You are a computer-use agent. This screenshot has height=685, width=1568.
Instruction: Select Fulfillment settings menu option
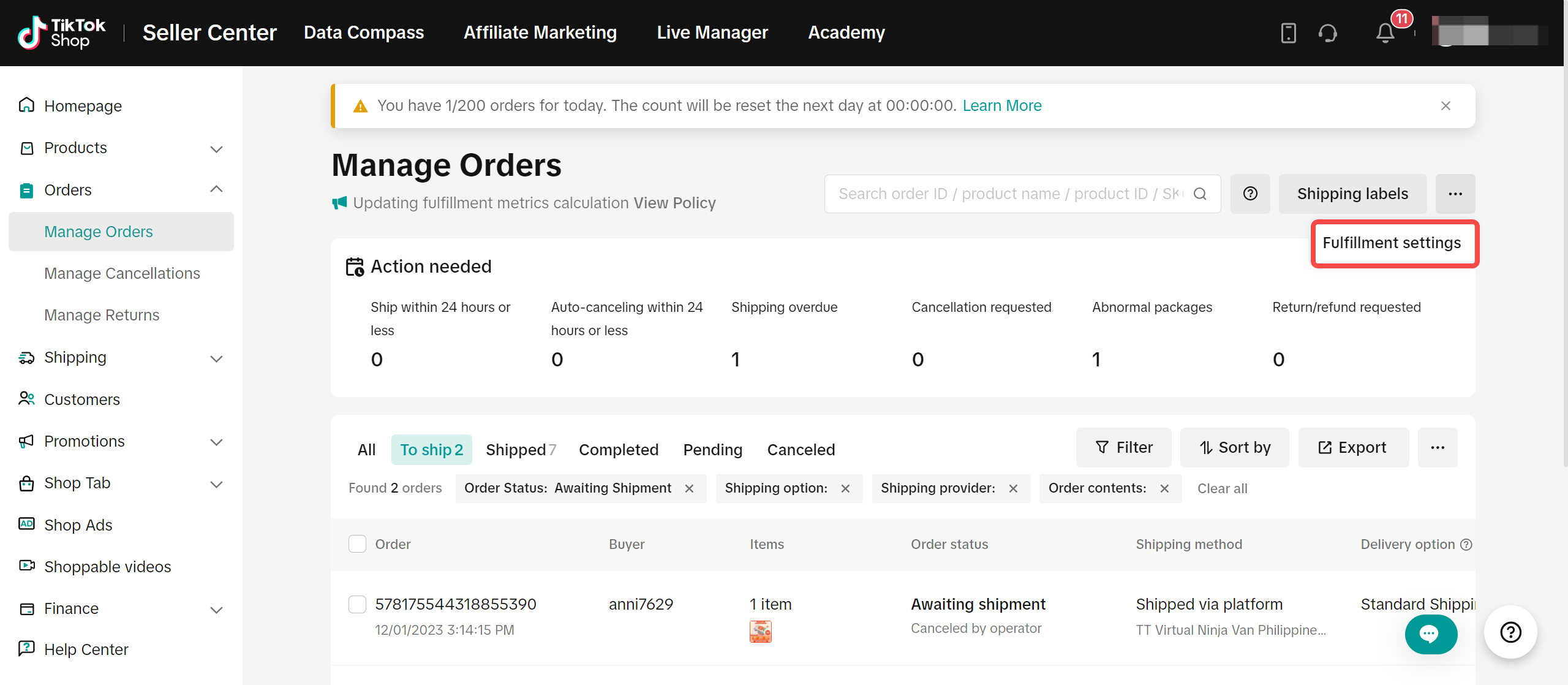tap(1392, 243)
